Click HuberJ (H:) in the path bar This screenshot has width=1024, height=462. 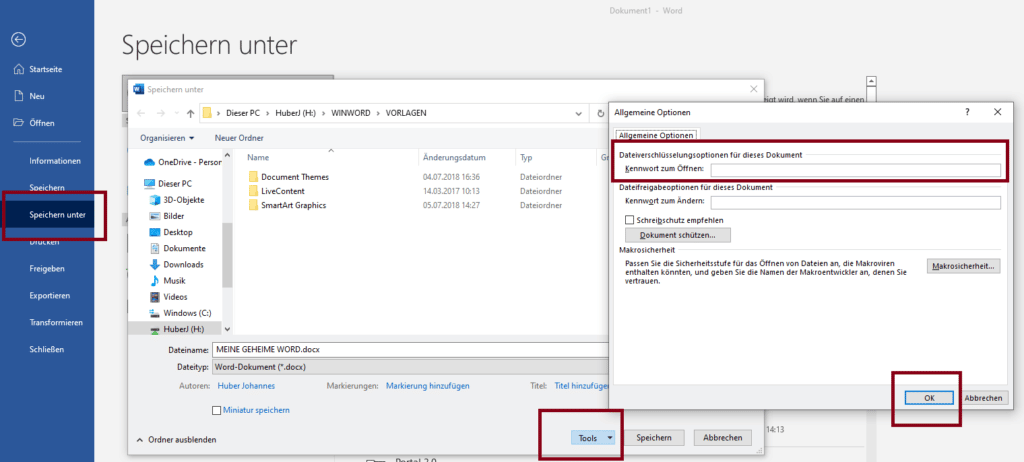(295, 113)
